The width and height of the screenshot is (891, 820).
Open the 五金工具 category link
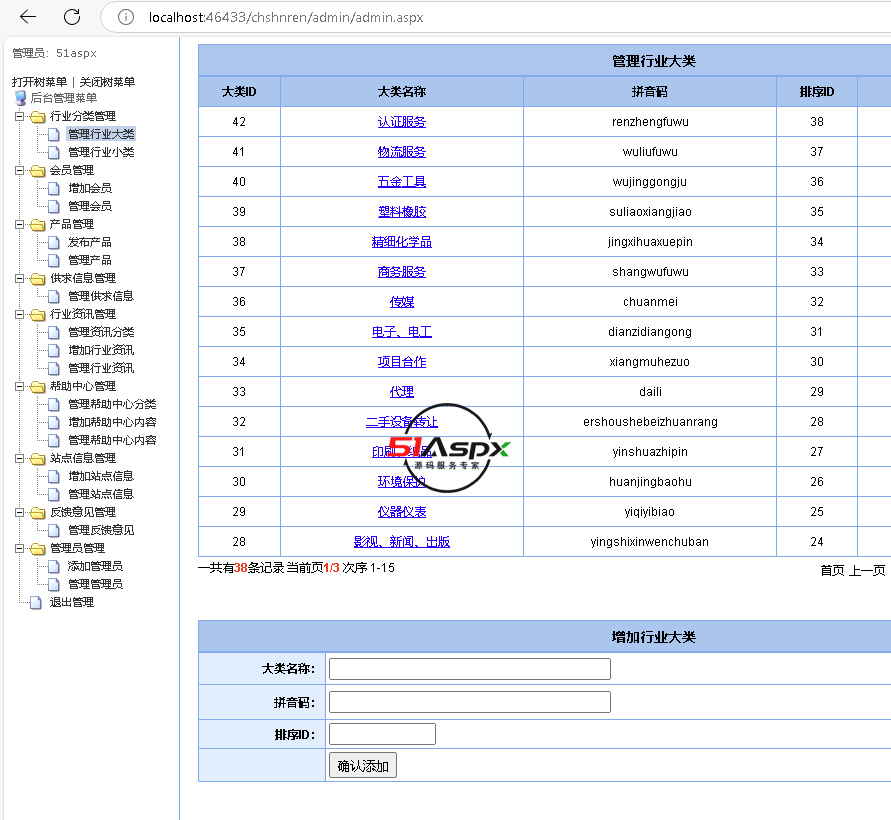(x=402, y=182)
